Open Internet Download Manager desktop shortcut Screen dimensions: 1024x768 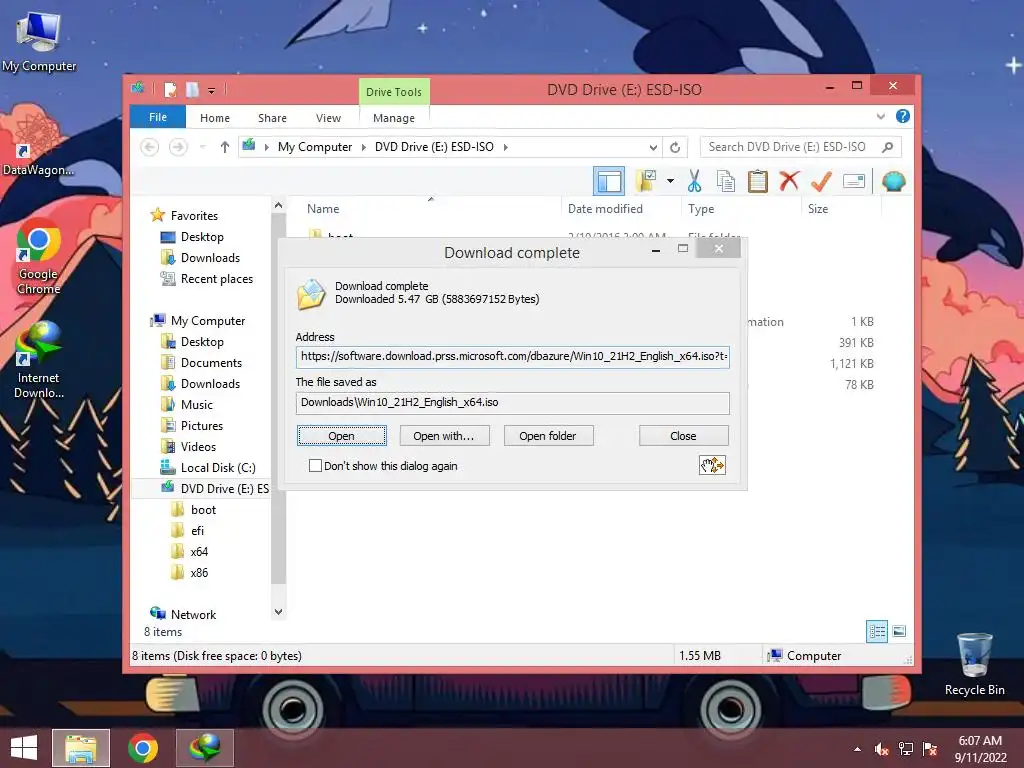point(39,360)
